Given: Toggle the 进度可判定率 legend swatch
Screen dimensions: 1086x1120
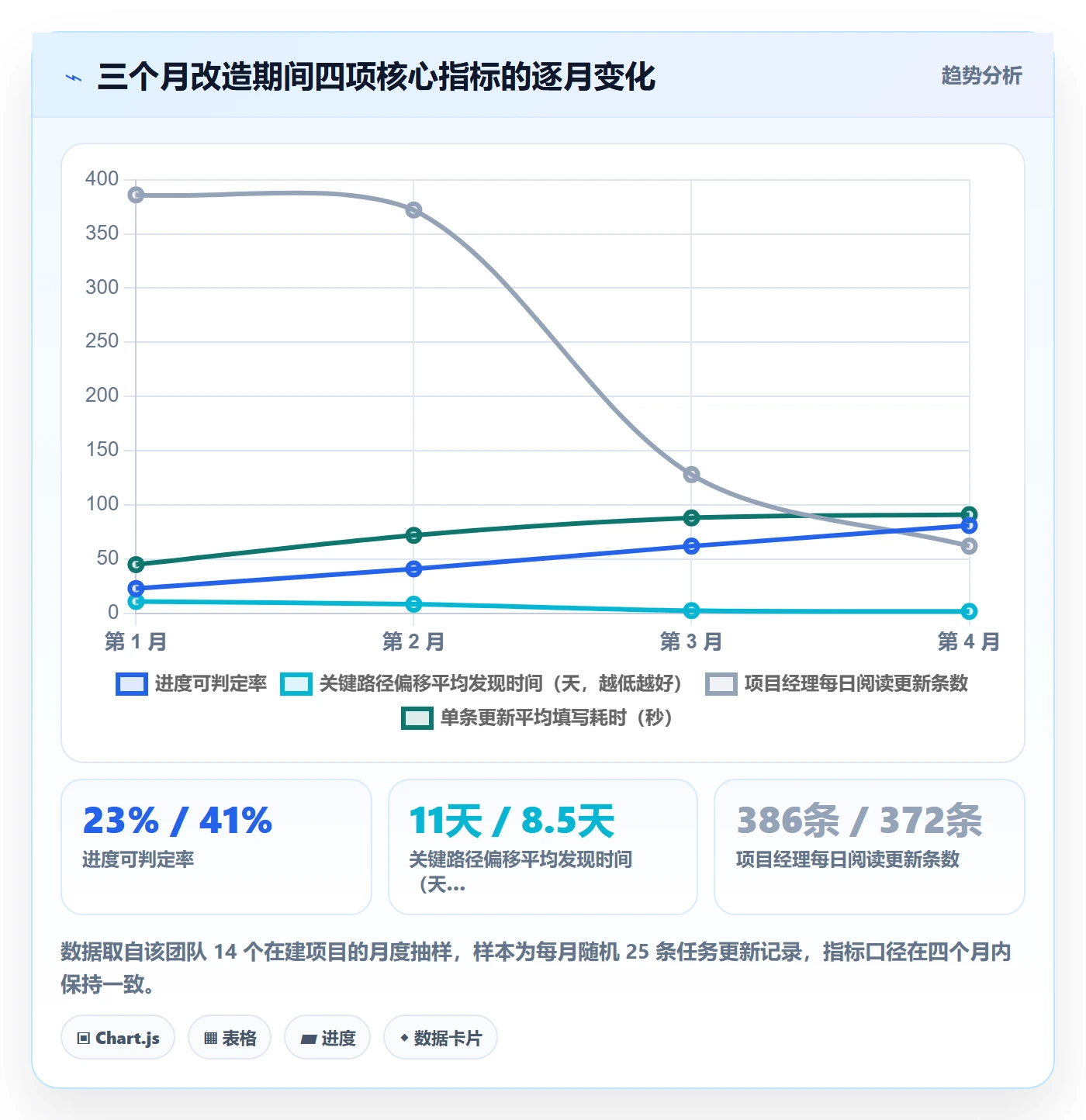Looking at the screenshot, I should point(131,684).
